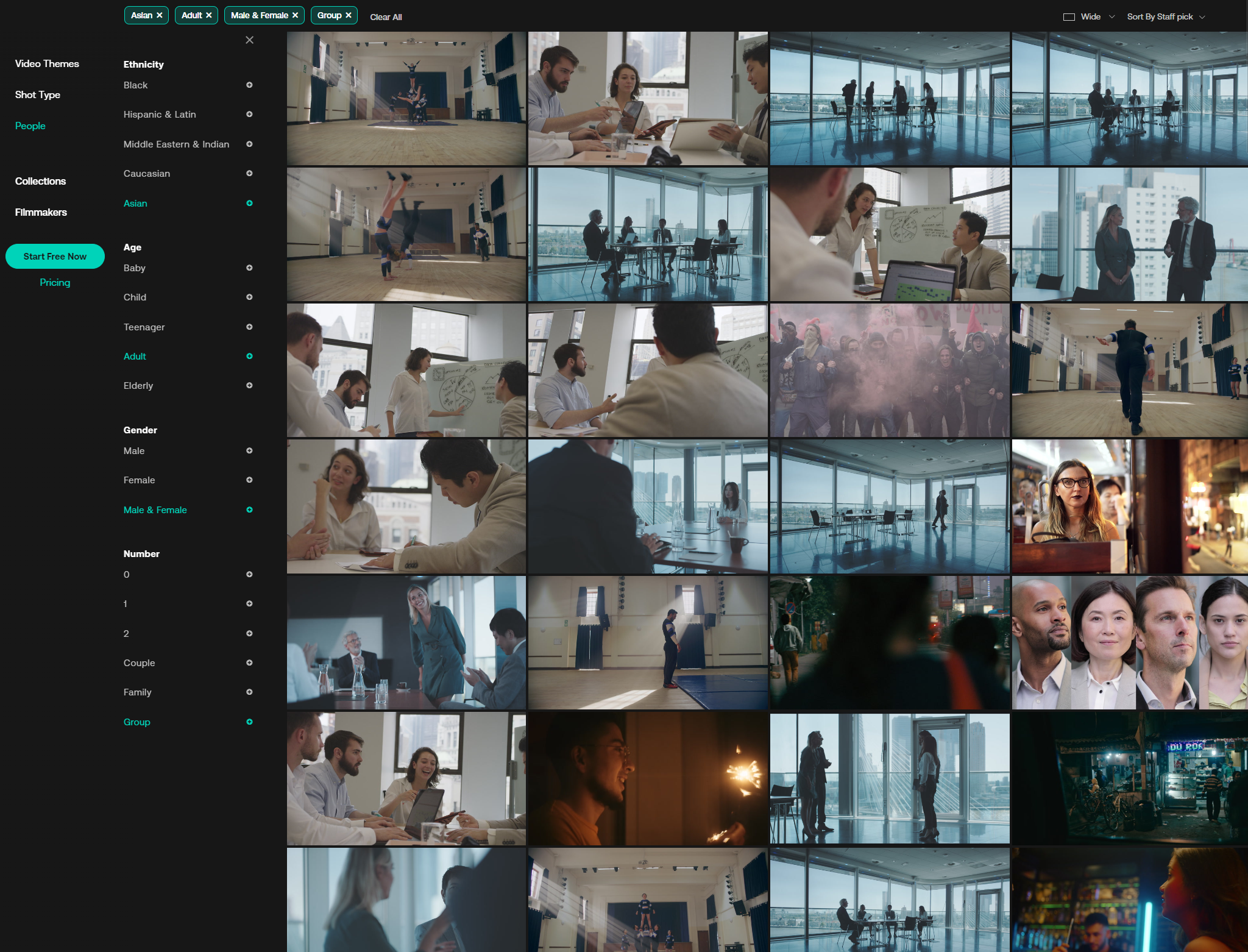Switch to the Shot Type menu
Viewport: 1248px width, 952px height.
click(x=38, y=95)
